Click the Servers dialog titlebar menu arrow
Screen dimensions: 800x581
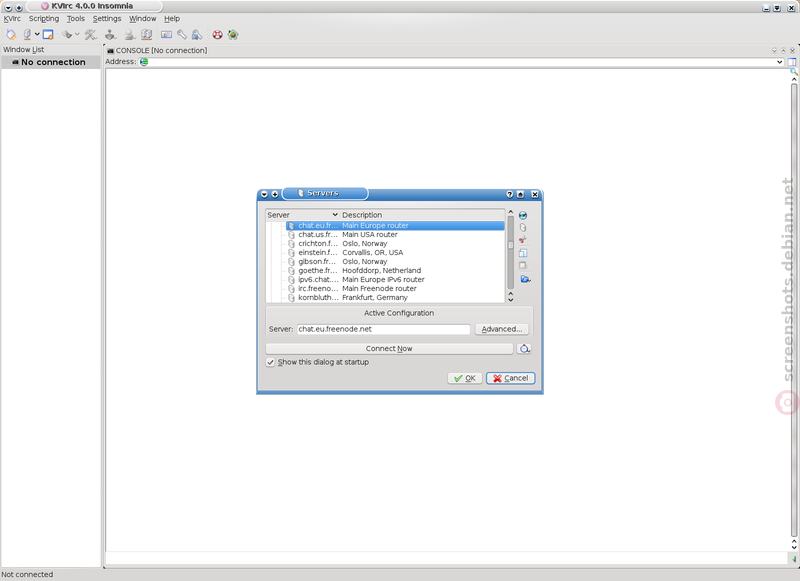coord(264,194)
